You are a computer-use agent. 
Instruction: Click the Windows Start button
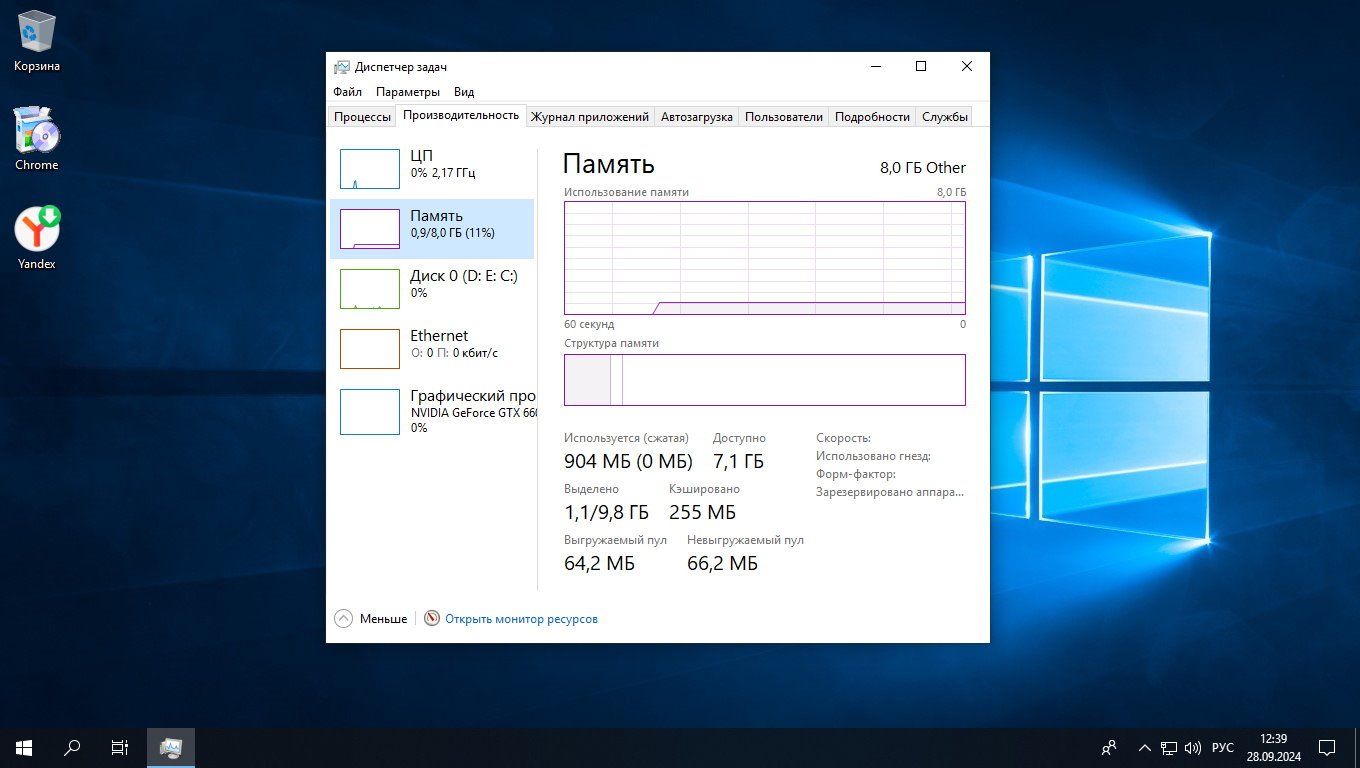point(23,747)
